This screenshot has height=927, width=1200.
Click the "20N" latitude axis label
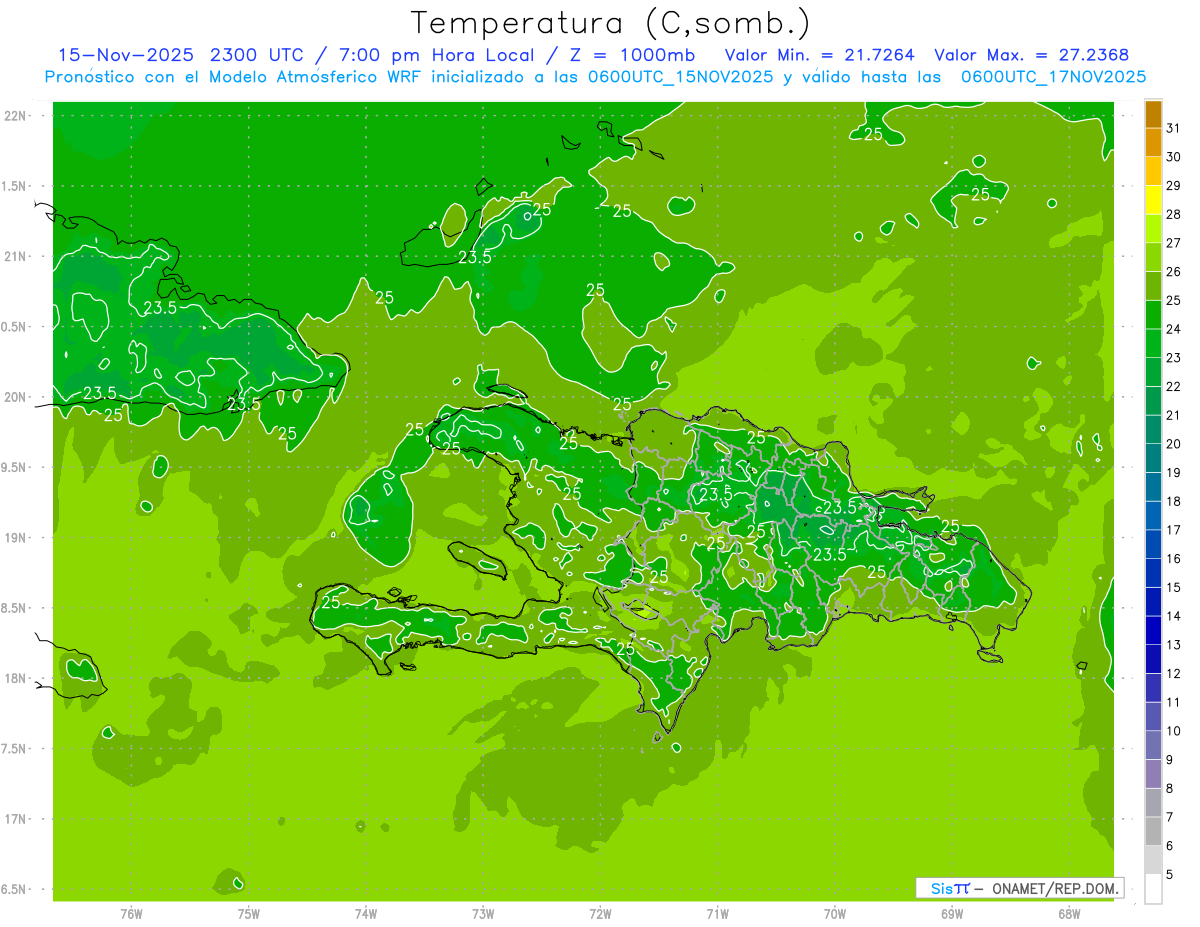click(x=14, y=397)
